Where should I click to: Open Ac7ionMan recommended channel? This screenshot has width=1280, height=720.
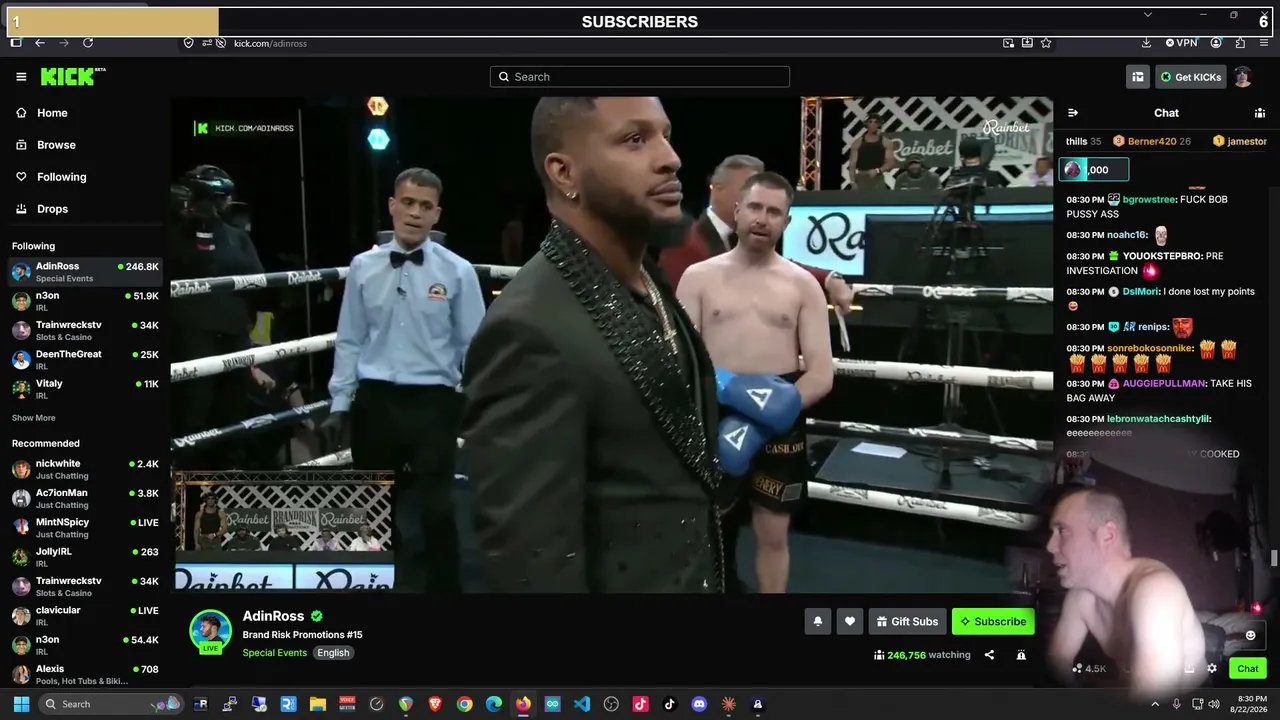(85, 498)
